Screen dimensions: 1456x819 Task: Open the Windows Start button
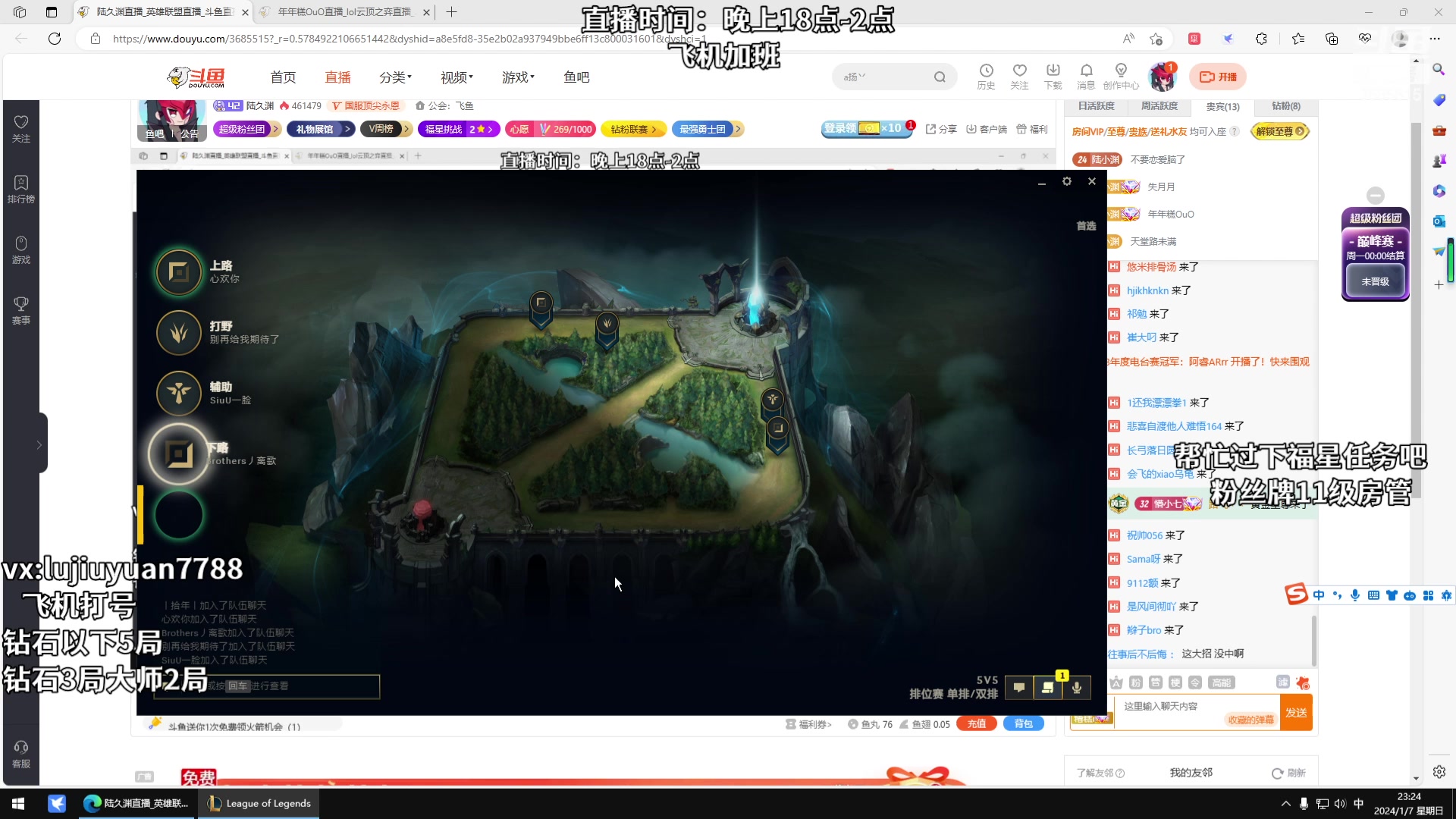coord(18,803)
